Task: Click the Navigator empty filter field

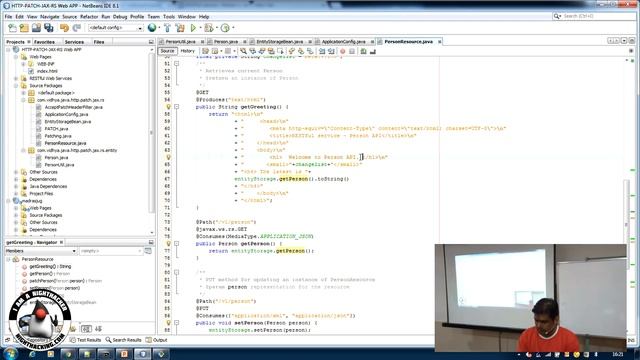Action: tap(110, 251)
